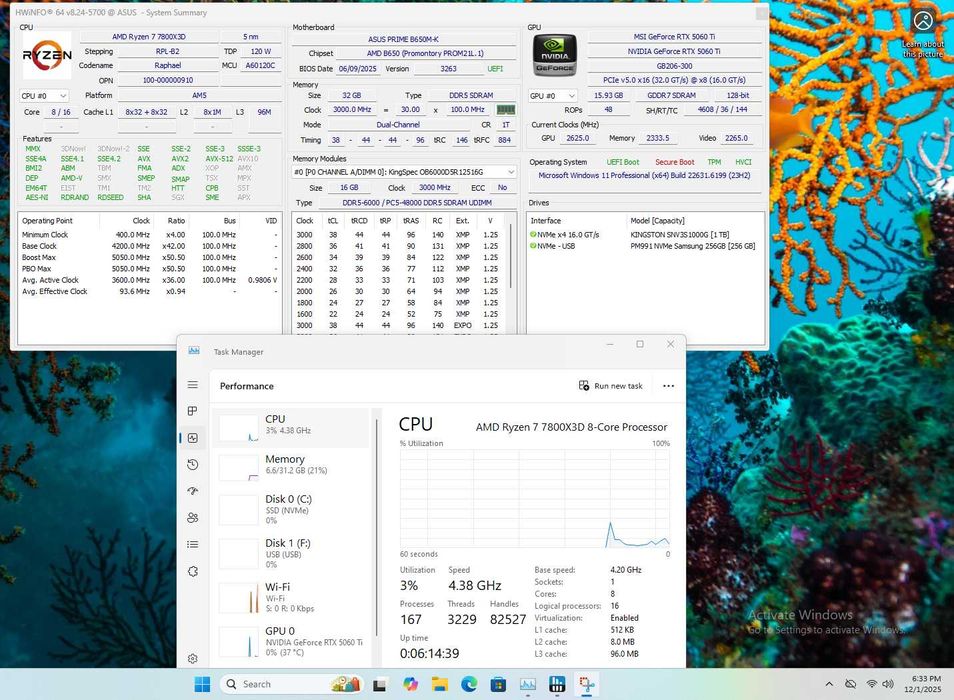
Task: Select Wi-Fi in the Performance list
Action: click(291, 597)
